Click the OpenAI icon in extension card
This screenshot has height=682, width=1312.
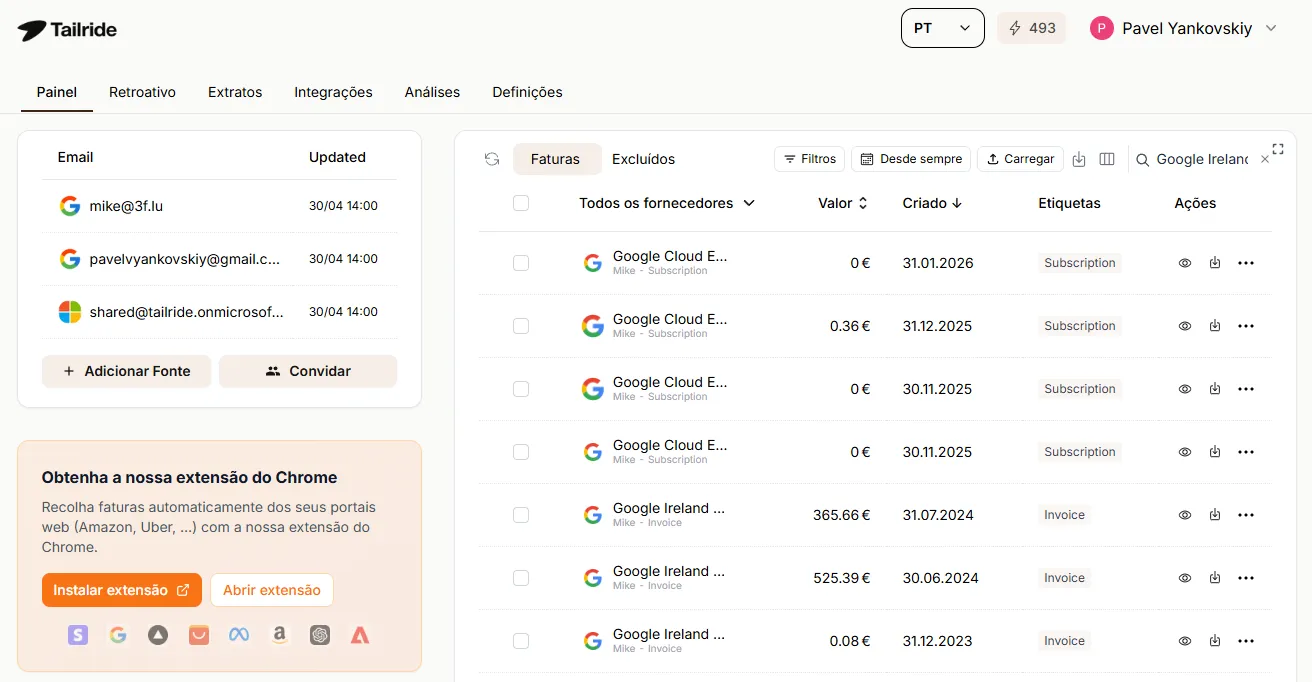320,634
